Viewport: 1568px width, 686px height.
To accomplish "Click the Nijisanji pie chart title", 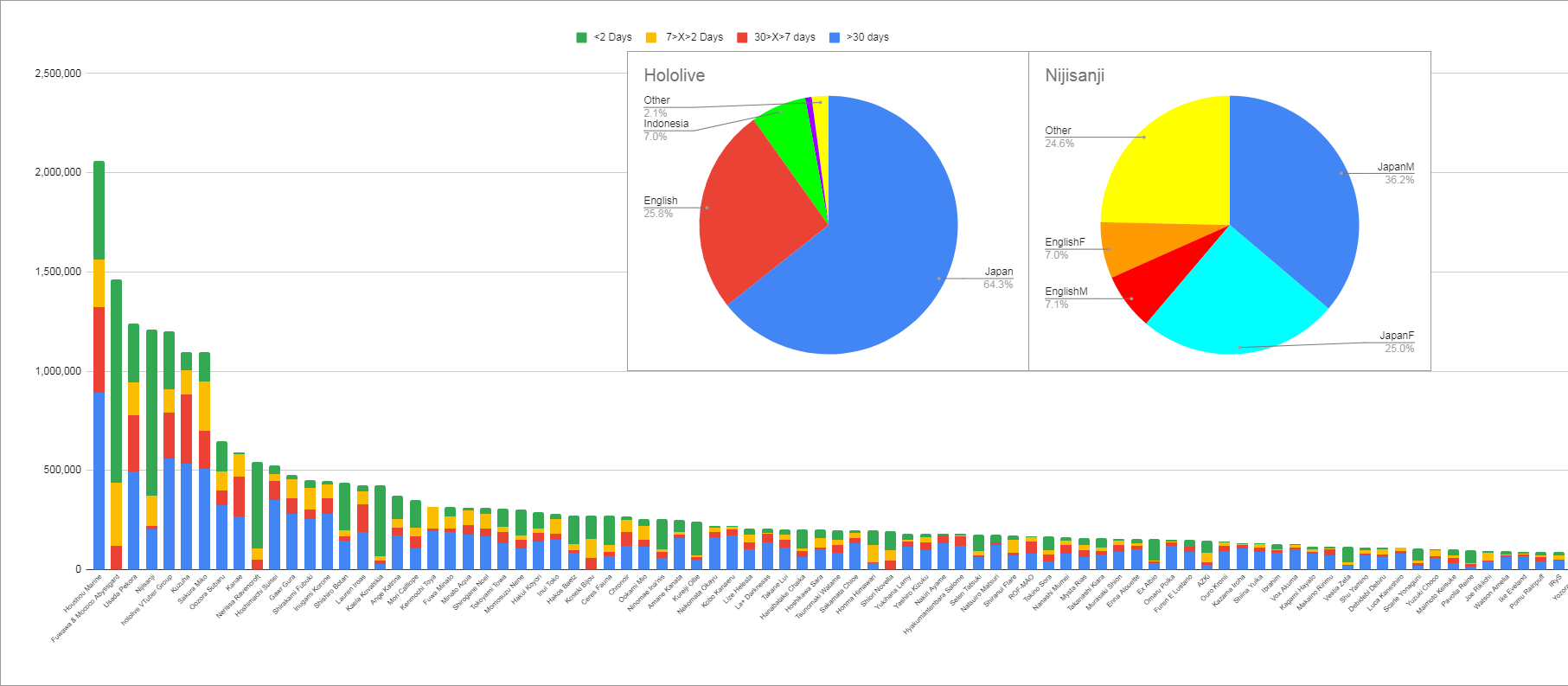I will [x=1074, y=75].
